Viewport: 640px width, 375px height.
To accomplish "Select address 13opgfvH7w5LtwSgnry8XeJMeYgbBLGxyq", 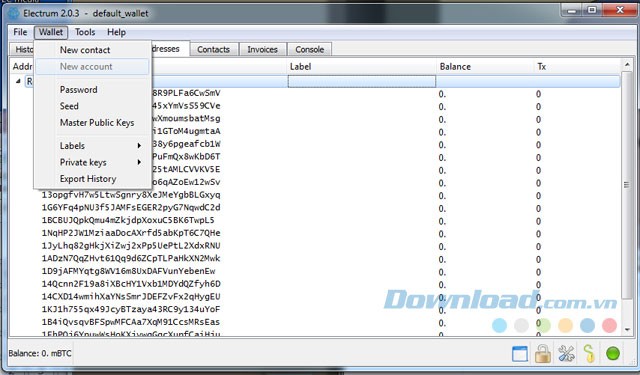I will [131, 195].
